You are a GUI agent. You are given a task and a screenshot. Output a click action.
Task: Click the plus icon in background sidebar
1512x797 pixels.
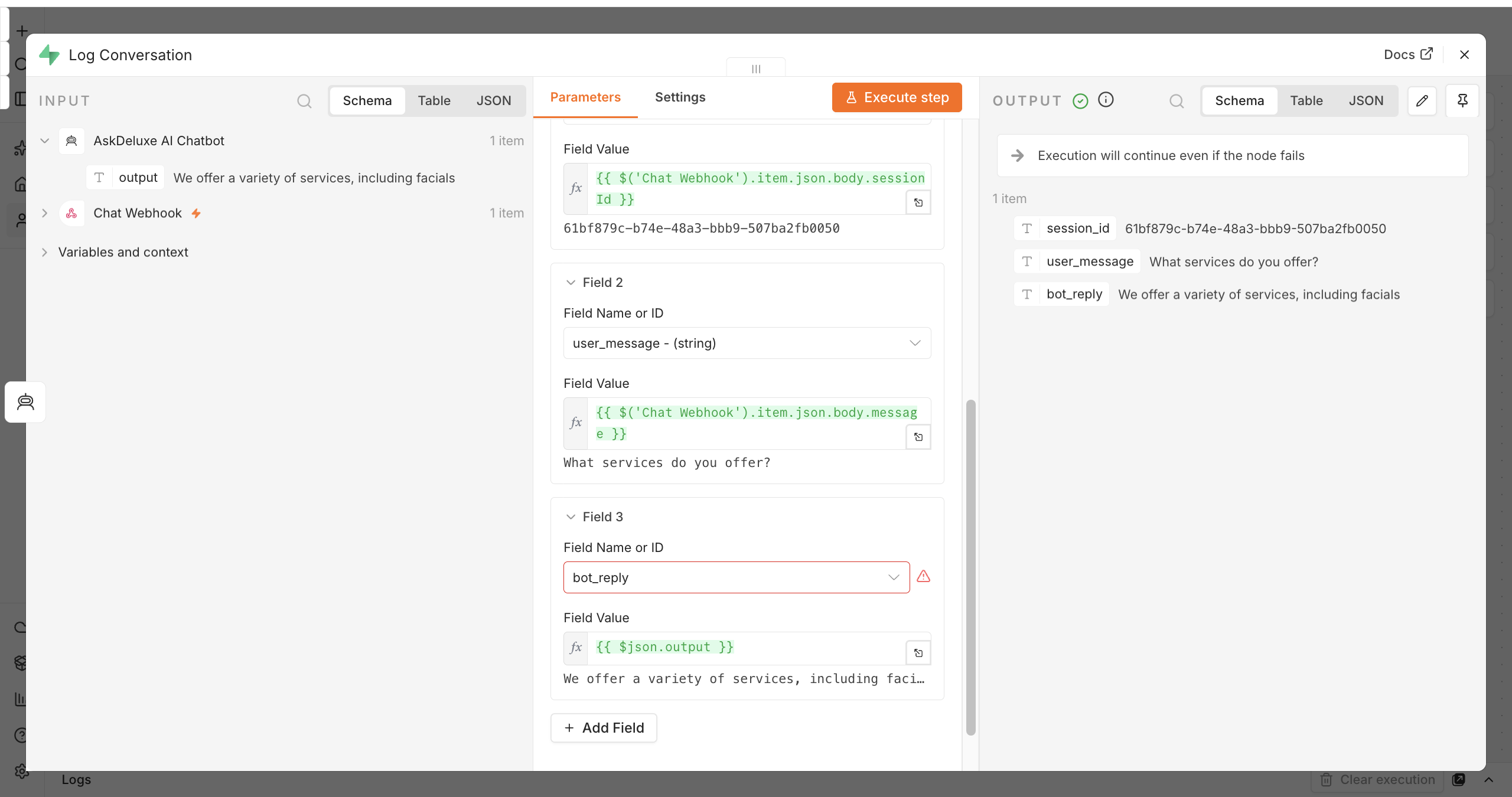click(x=22, y=31)
